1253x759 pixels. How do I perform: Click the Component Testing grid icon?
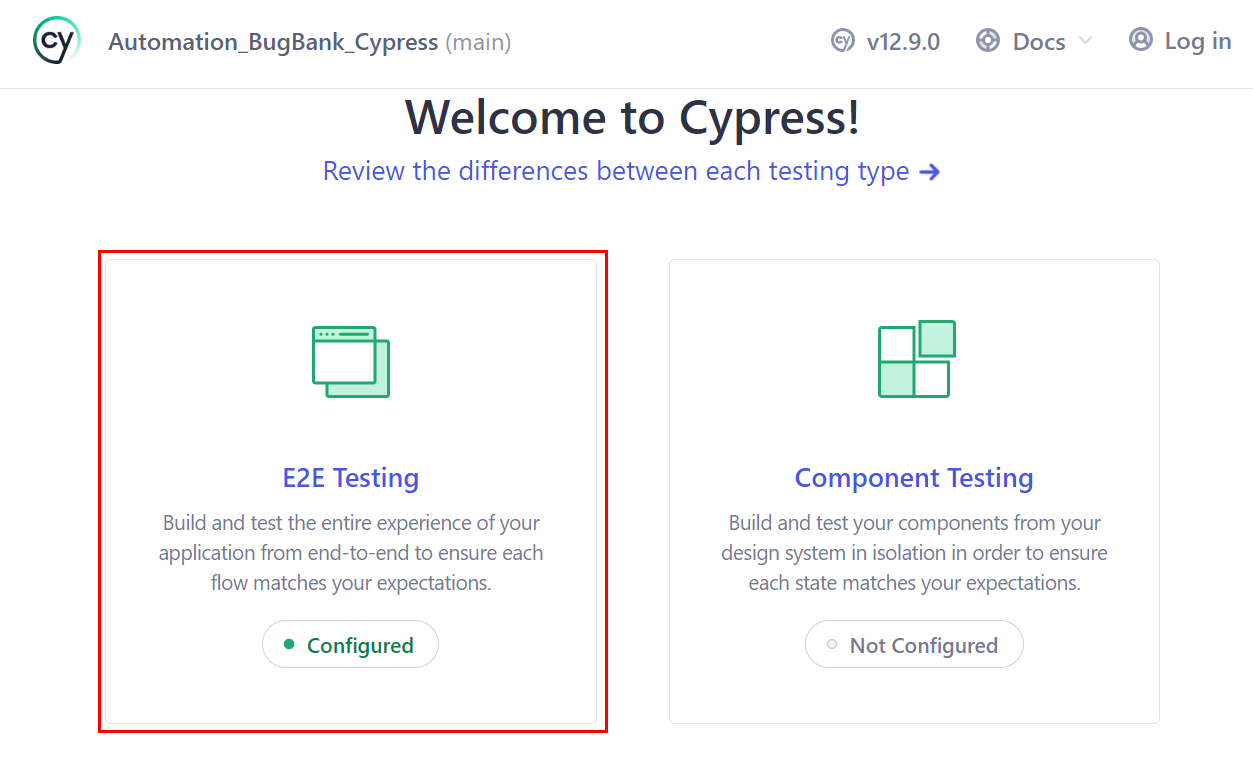point(914,357)
